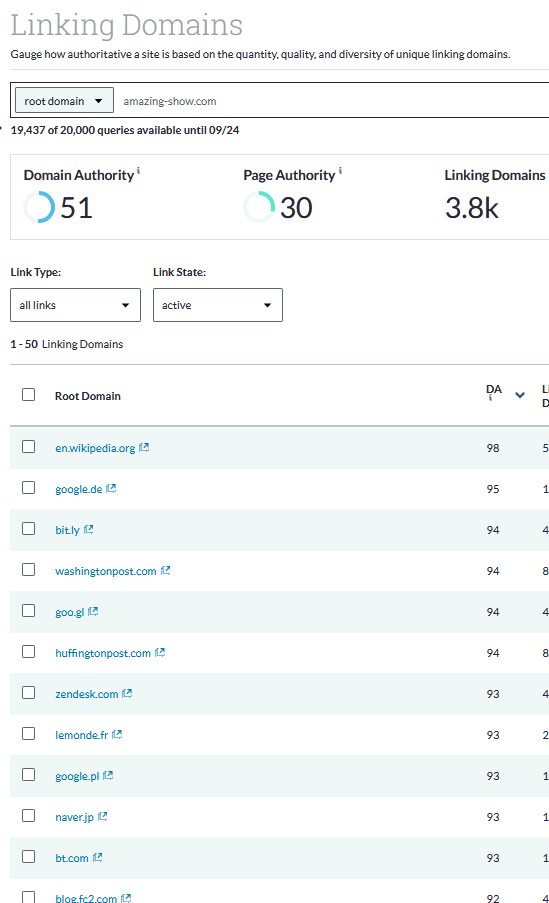Screen dimensions: 549x903
Task: Open the google.pl domain link
Action: coord(77,776)
